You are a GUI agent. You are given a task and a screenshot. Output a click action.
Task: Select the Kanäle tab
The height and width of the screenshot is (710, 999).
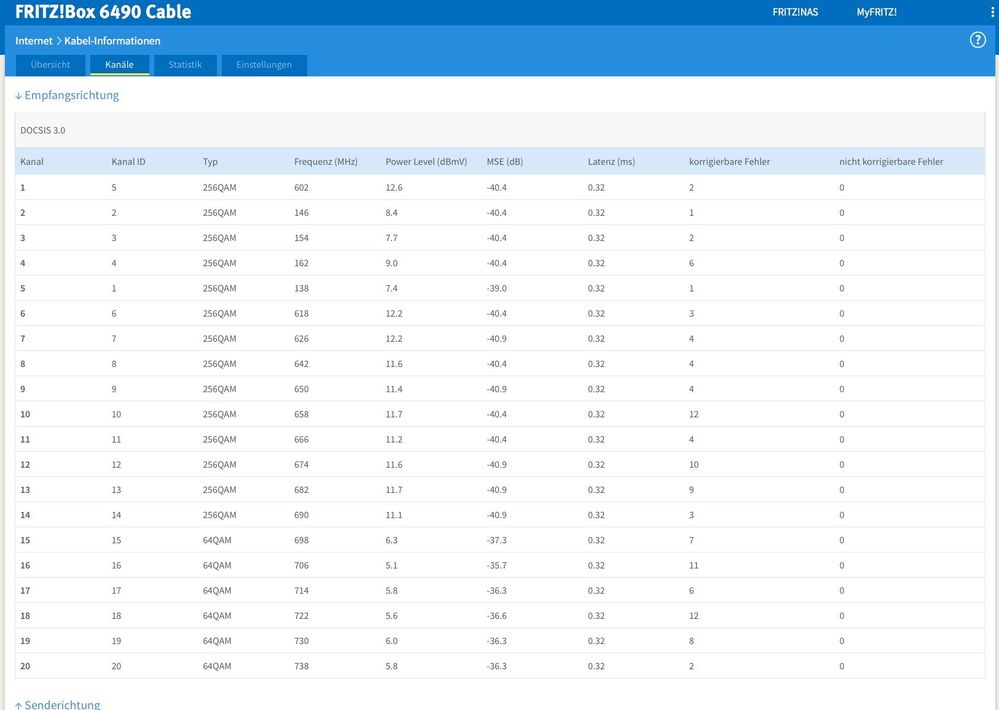pos(119,65)
